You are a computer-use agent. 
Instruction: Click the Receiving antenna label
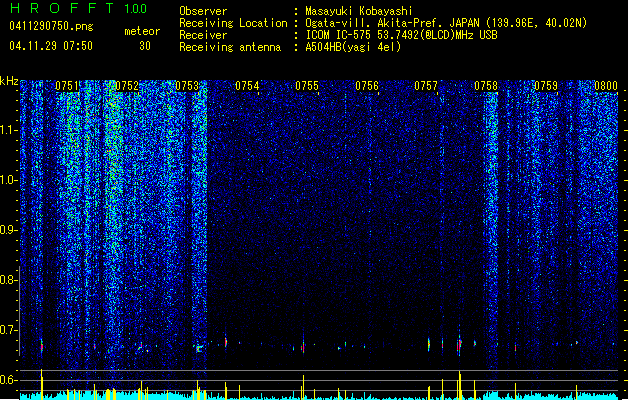click(x=230, y=47)
